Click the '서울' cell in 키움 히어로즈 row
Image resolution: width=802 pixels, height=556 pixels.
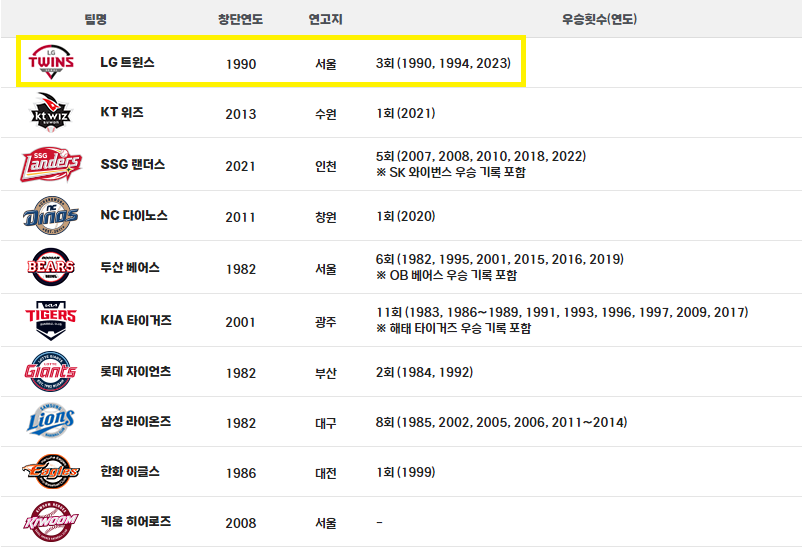[325, 523]
